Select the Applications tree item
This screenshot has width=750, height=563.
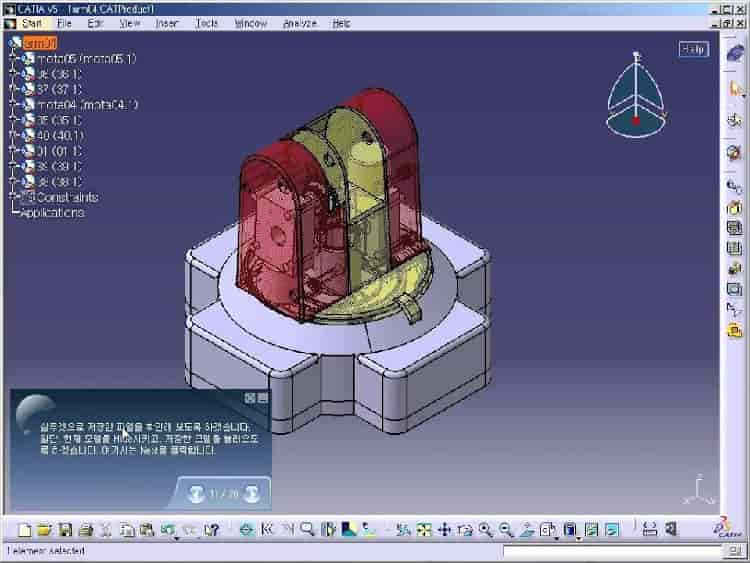52,213
